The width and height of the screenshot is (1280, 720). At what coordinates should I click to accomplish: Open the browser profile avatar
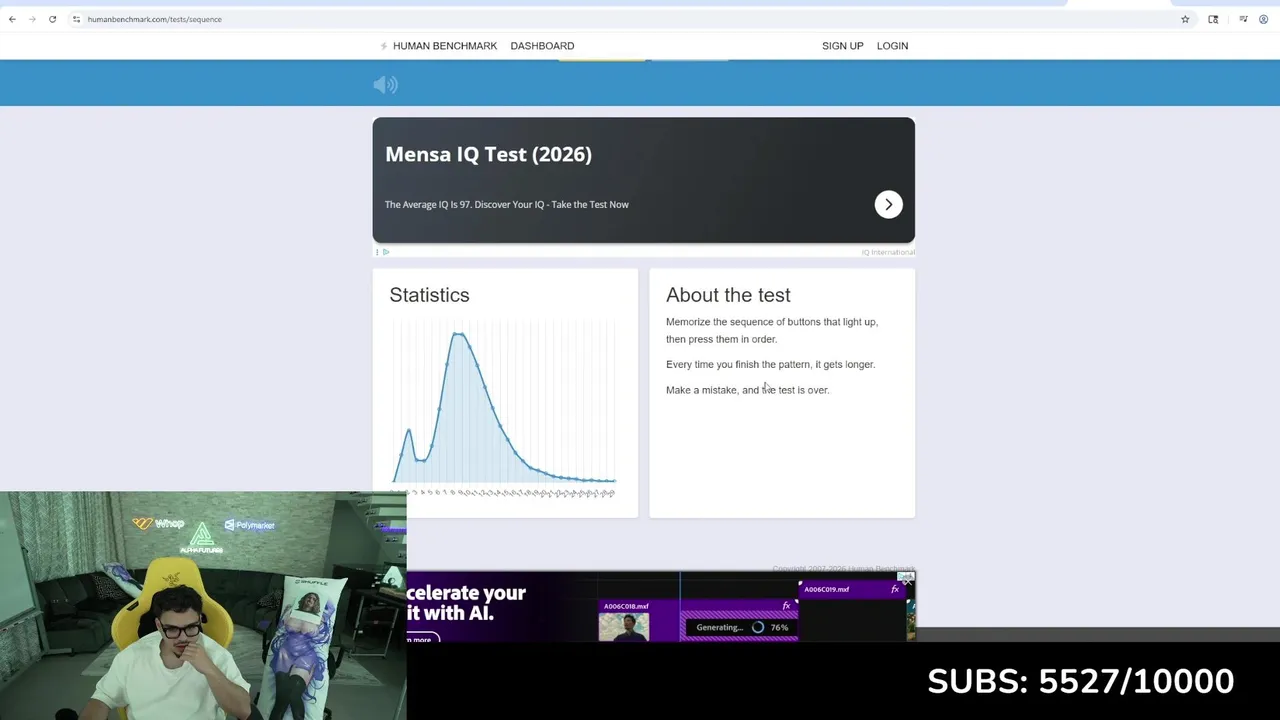(x=1264, y=19)
